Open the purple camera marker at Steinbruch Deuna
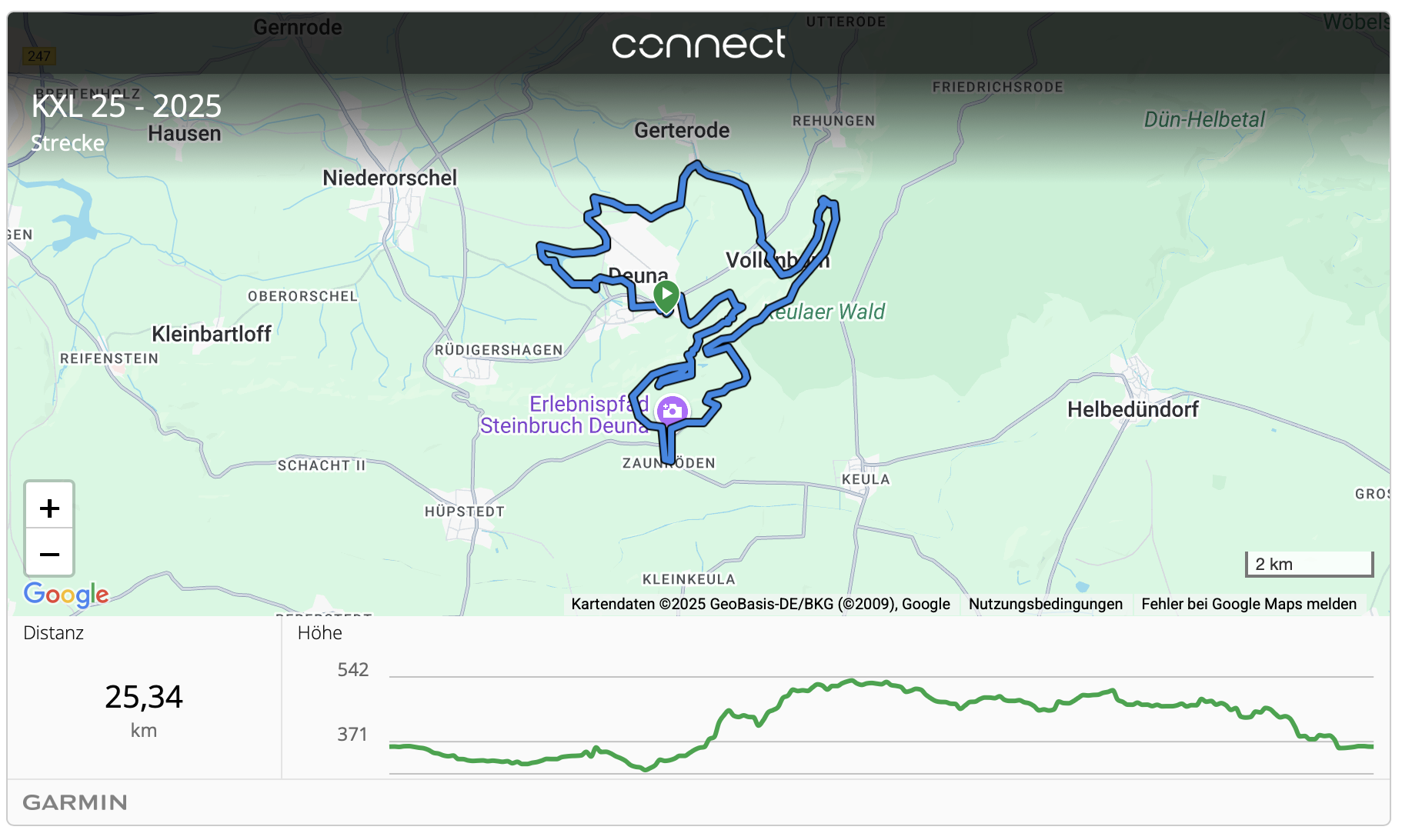This screenshot has width=1402, height=840. click(672, 411)
